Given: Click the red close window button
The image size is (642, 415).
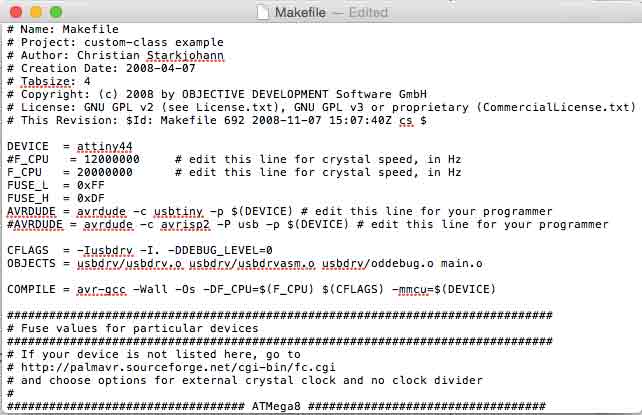Looking at the screenshot, I should (x=16, y=12).
